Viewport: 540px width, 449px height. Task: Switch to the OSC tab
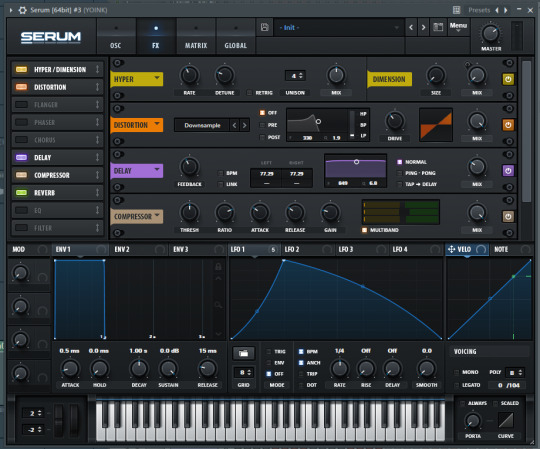[115, 36]
